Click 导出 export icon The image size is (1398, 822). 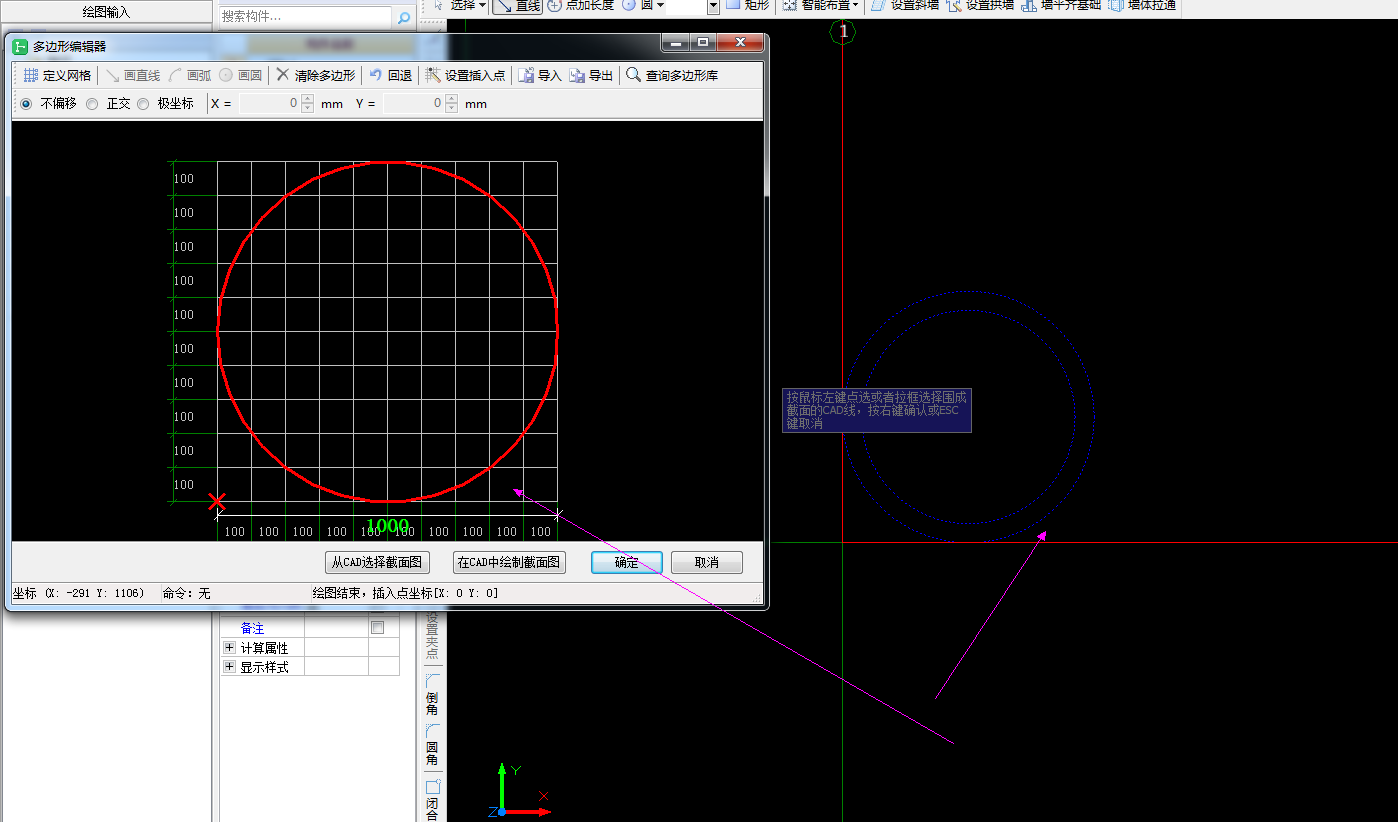tap(577, 75)
